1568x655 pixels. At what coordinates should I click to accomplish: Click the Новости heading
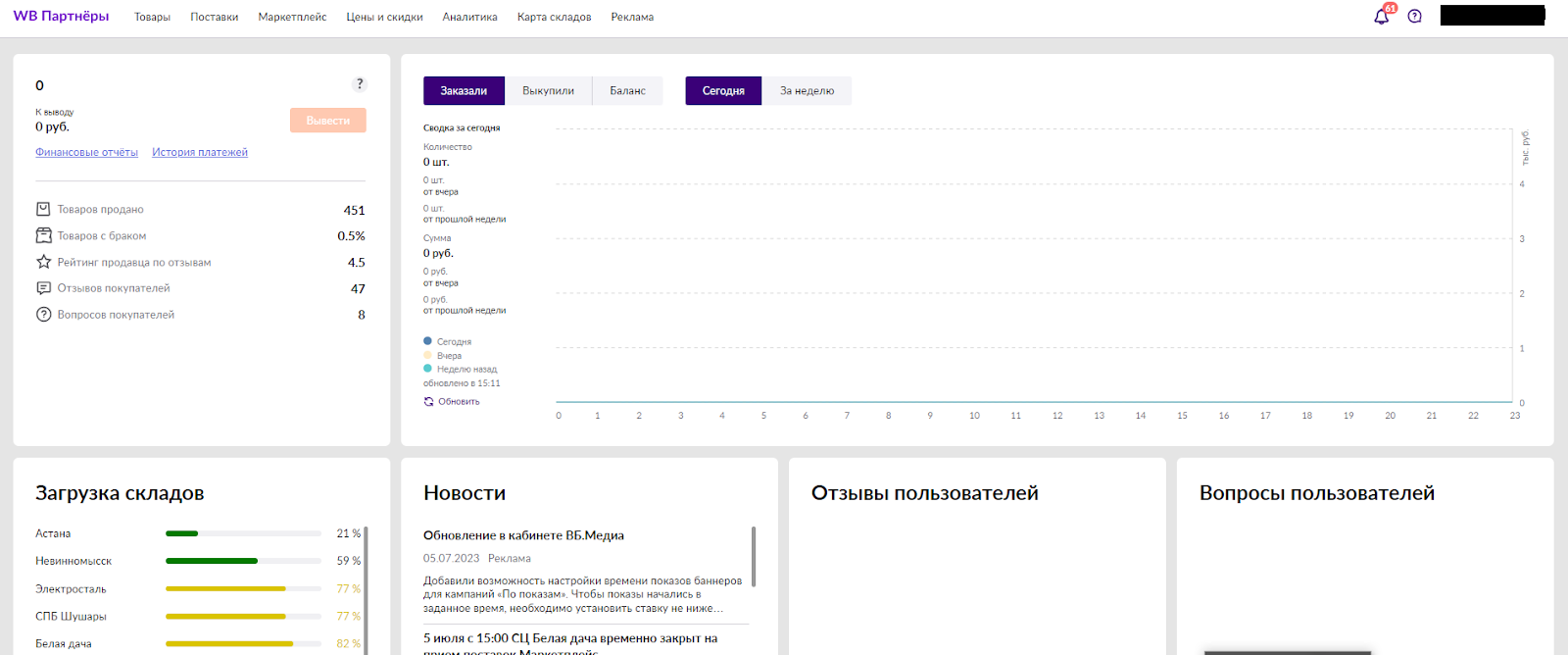coord(465,493)
